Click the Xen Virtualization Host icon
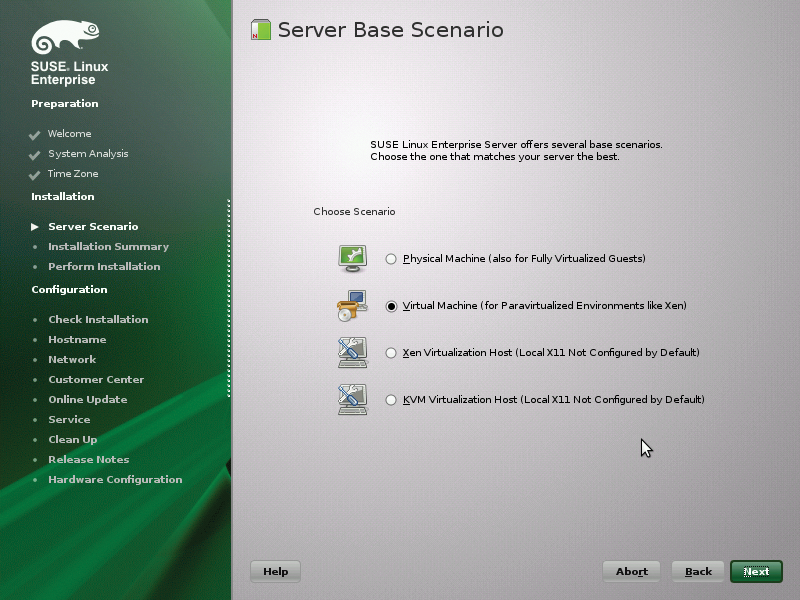 (x=352, y=352)
